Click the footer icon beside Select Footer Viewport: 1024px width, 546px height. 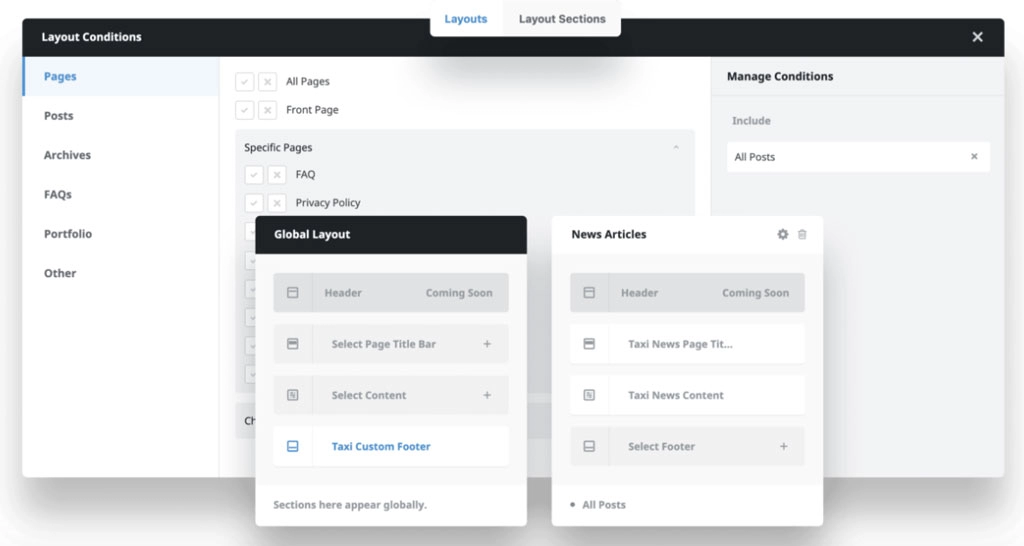point(589,446)
